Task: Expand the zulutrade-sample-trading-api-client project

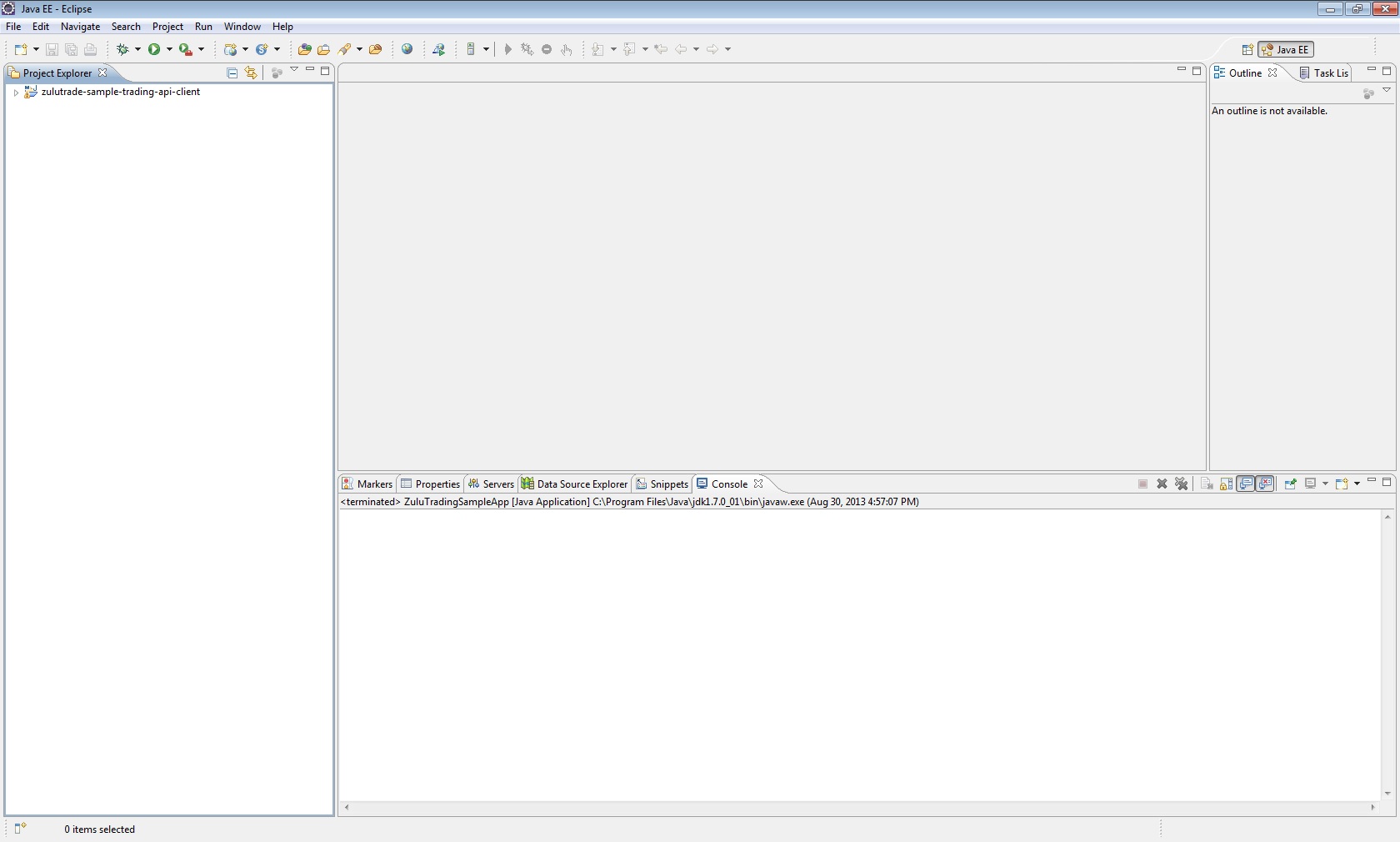Action: point(16,93)
